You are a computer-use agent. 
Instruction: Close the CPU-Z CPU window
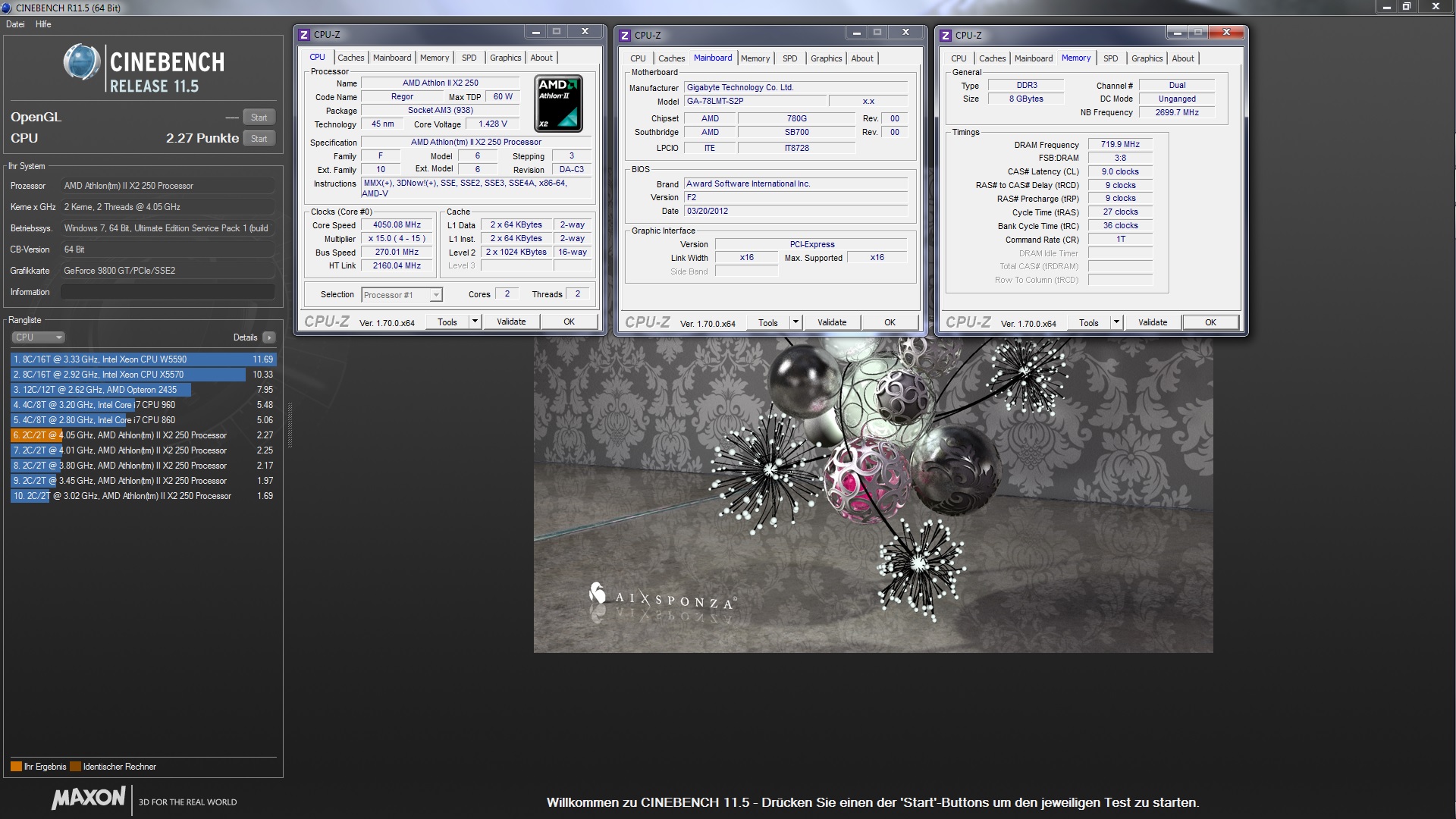[585, 31]
